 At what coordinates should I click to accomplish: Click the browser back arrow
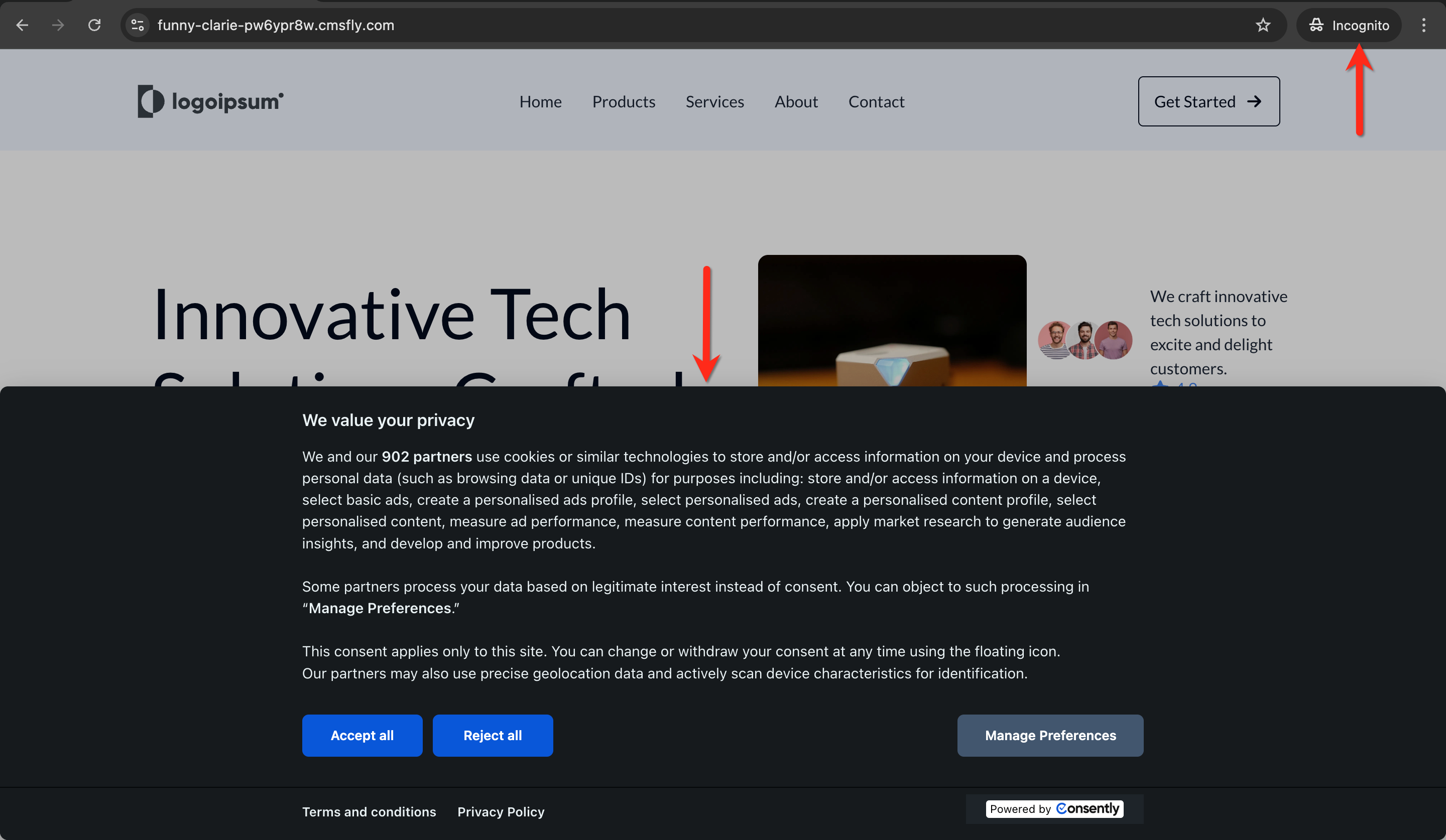pos(22,25)
